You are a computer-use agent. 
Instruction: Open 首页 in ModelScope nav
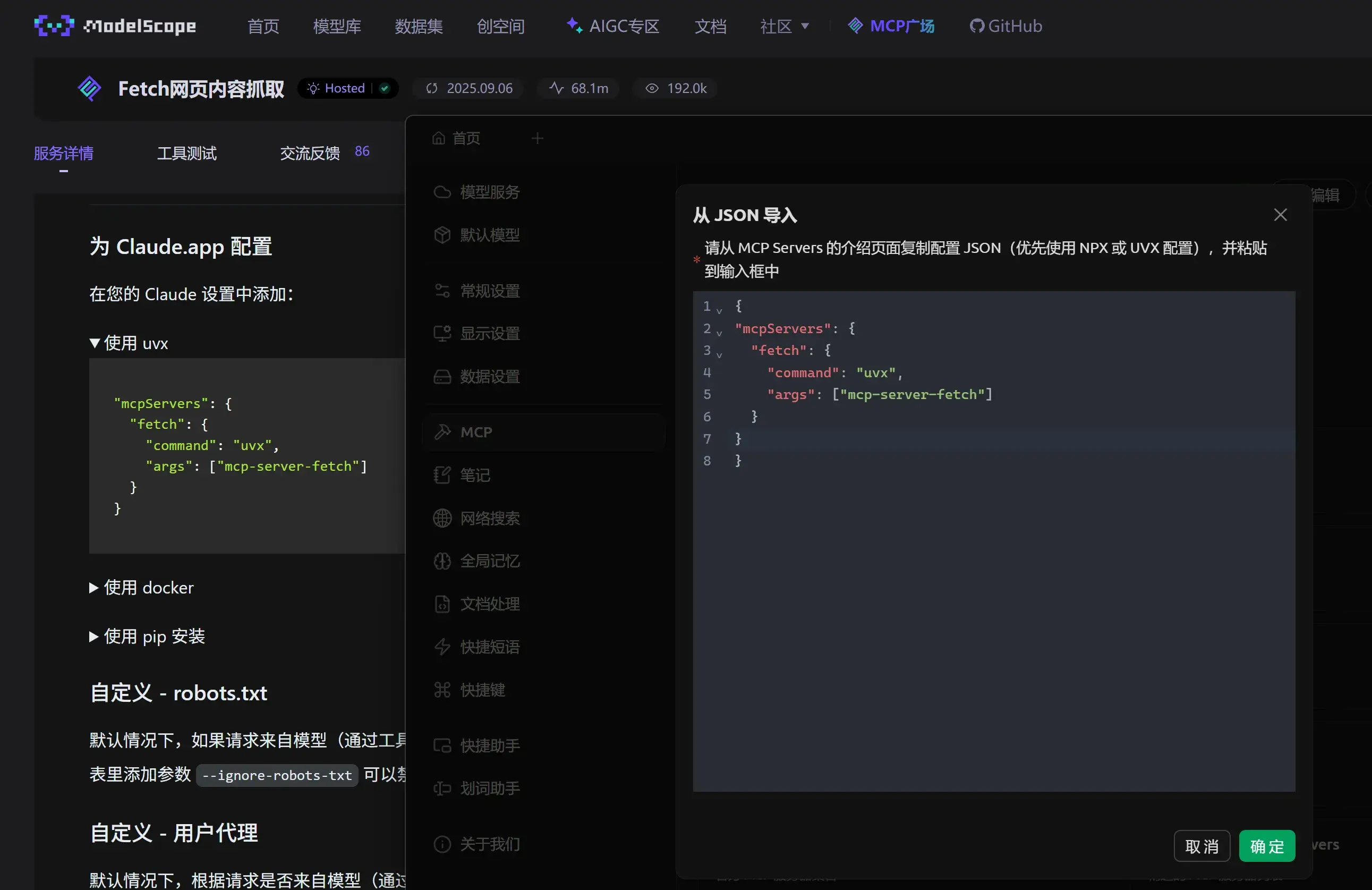[263, 26]
